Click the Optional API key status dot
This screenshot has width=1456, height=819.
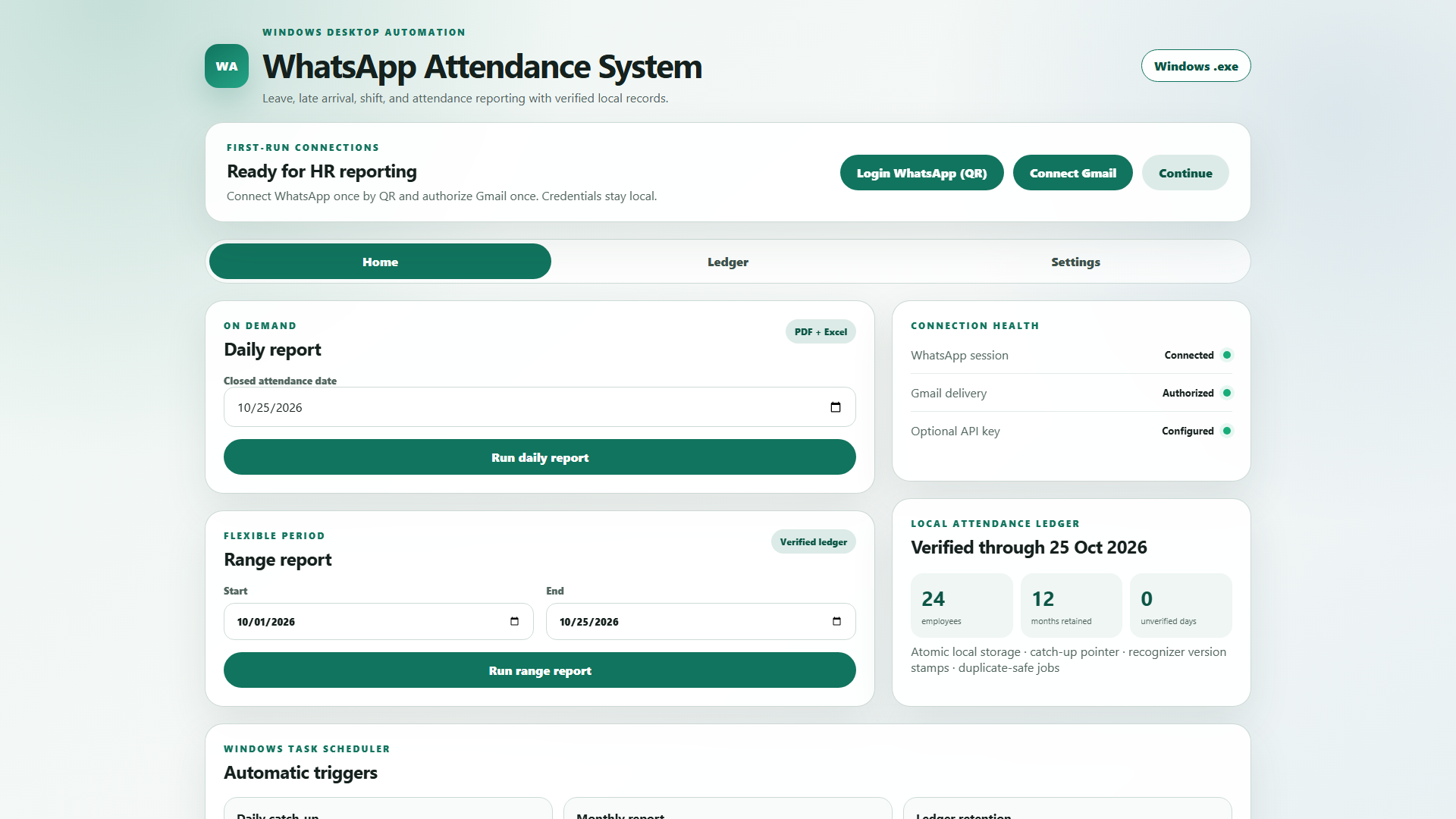[x=1227, y=431]
